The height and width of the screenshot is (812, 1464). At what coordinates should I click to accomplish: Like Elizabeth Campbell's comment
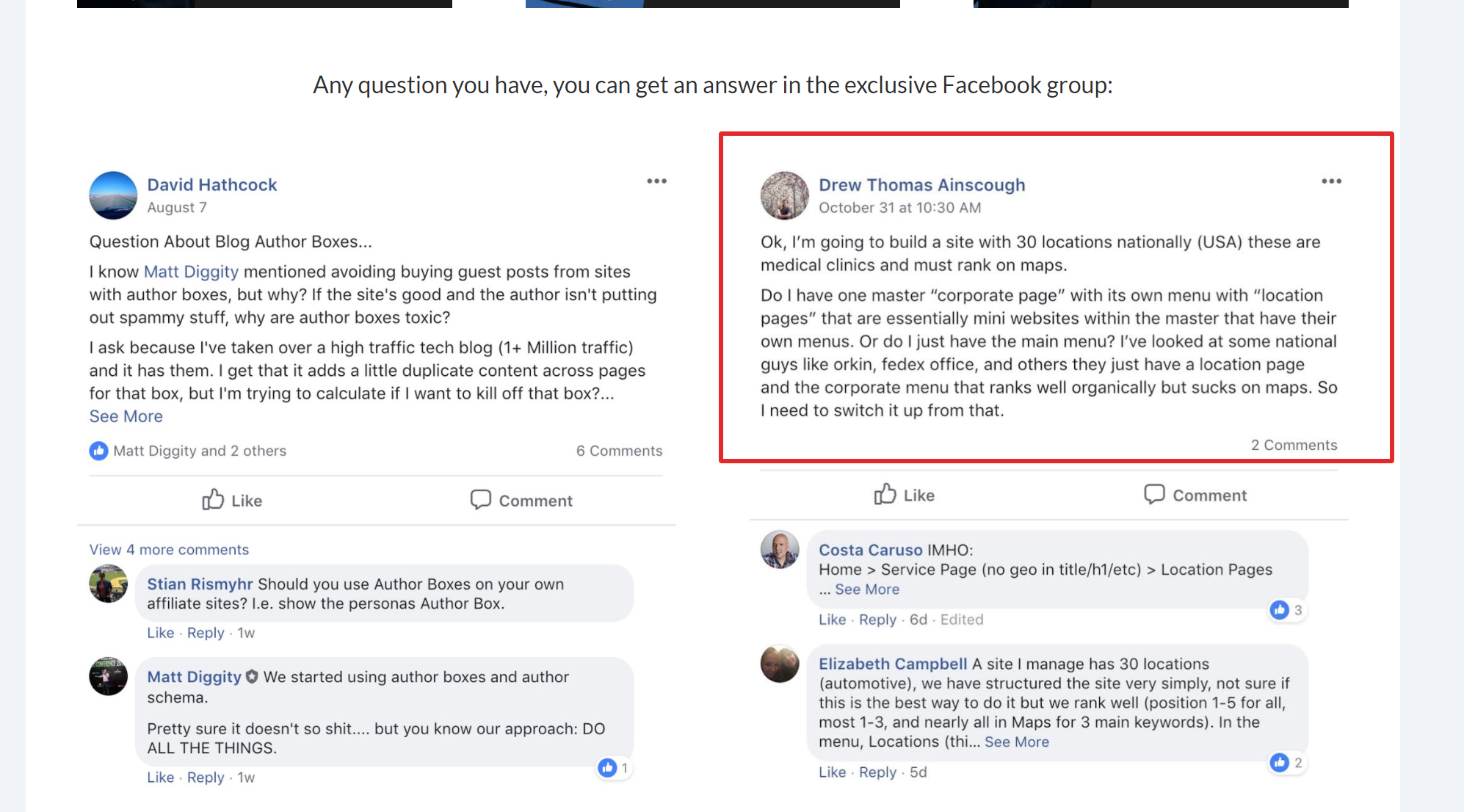click(832, 772)
